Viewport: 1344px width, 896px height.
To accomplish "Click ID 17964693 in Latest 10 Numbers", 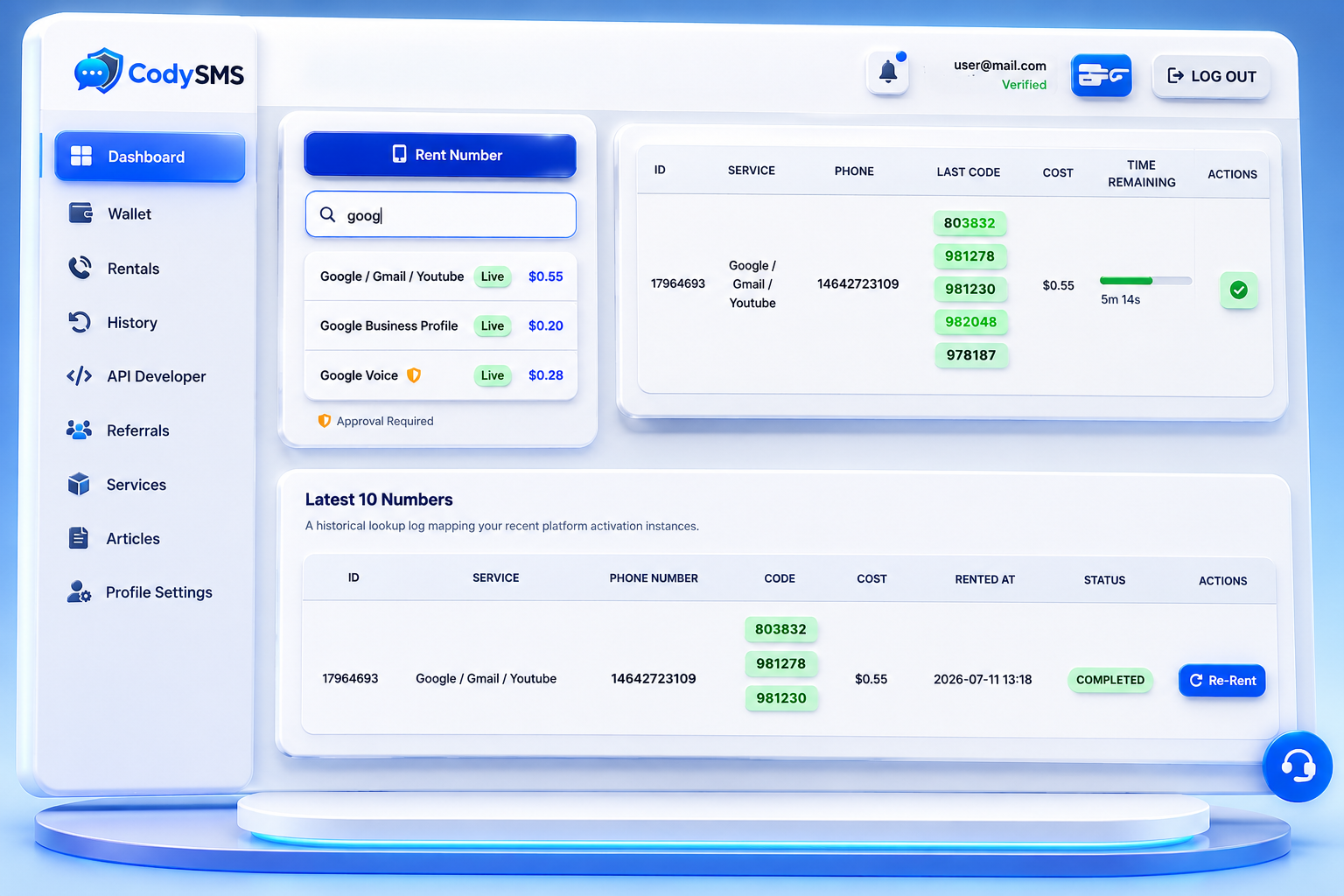I will pyautogui.click(x=350, y=678).
